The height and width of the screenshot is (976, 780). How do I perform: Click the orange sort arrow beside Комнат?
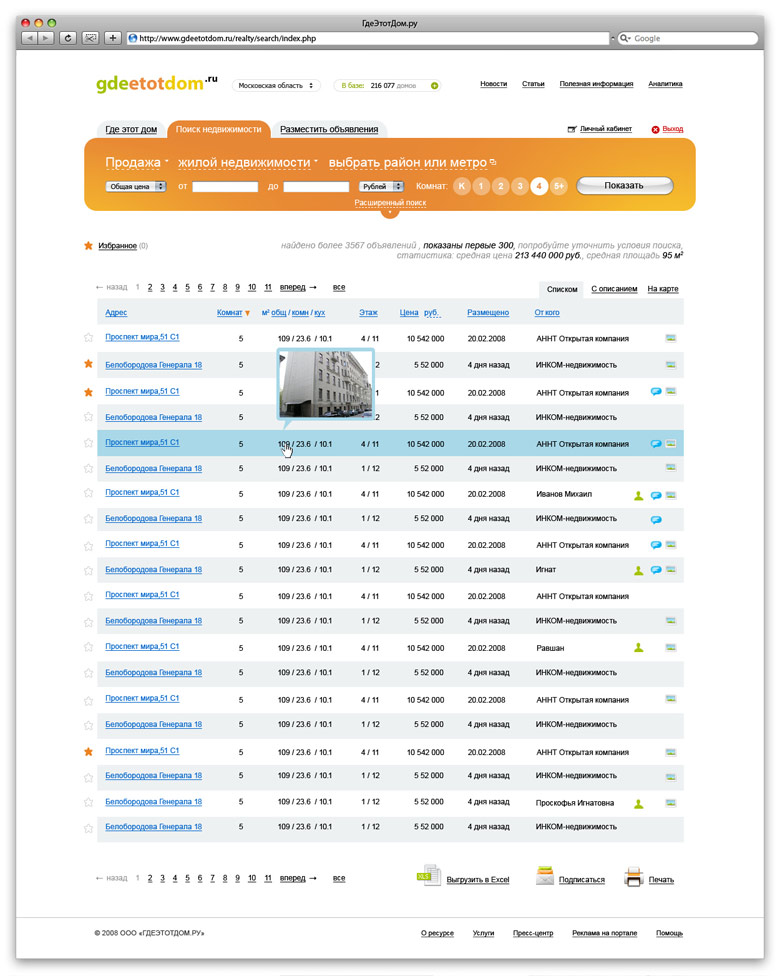point(248,313)
